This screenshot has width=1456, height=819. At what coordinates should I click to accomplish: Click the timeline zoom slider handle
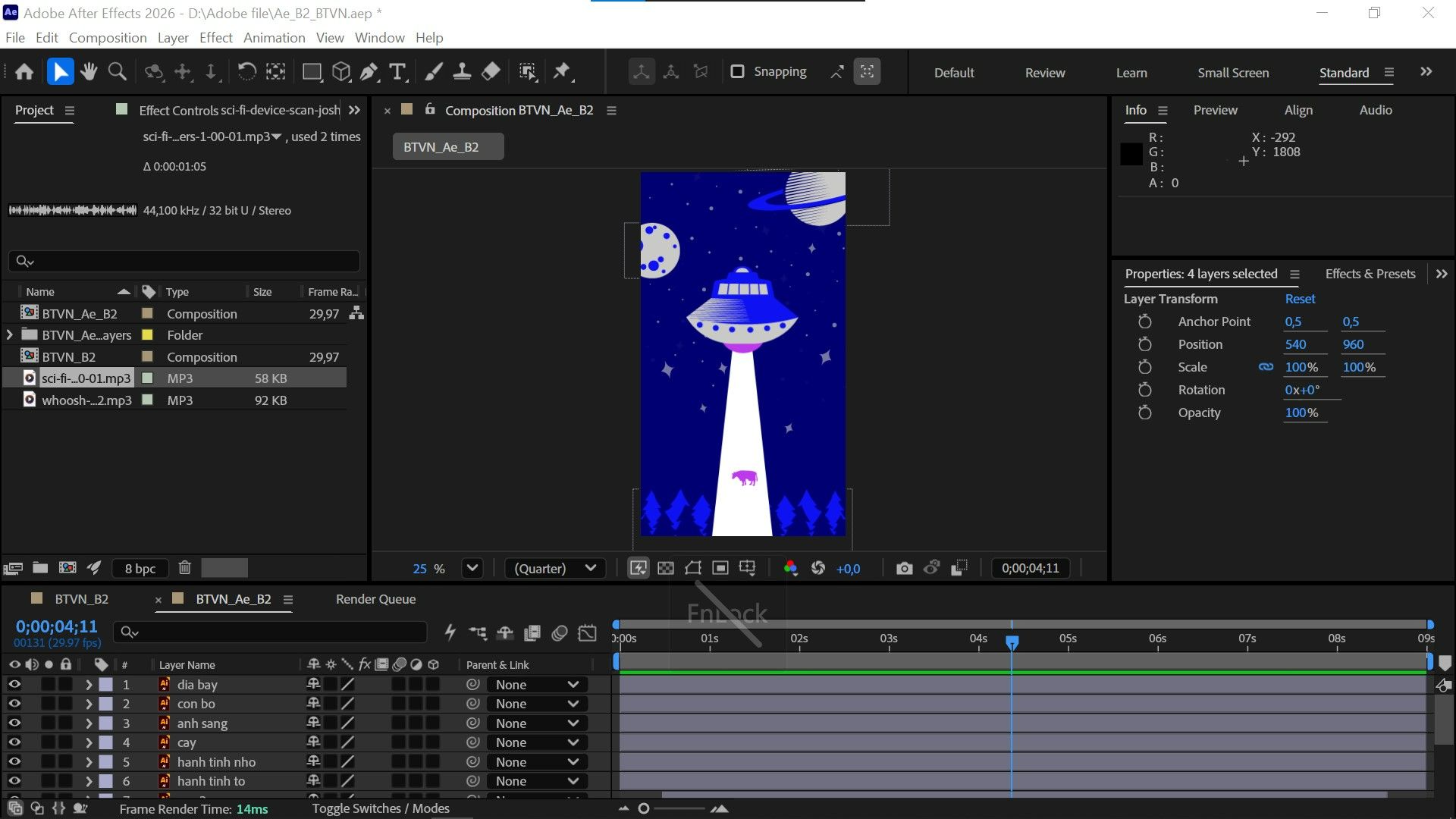pos(644,808)
